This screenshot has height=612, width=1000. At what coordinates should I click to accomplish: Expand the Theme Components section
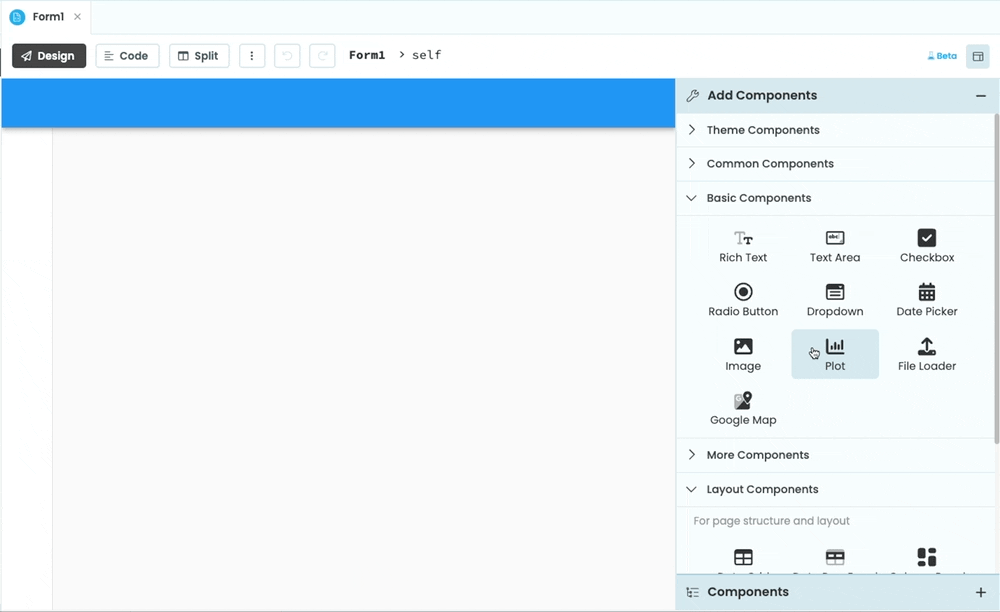click(763, 130)
